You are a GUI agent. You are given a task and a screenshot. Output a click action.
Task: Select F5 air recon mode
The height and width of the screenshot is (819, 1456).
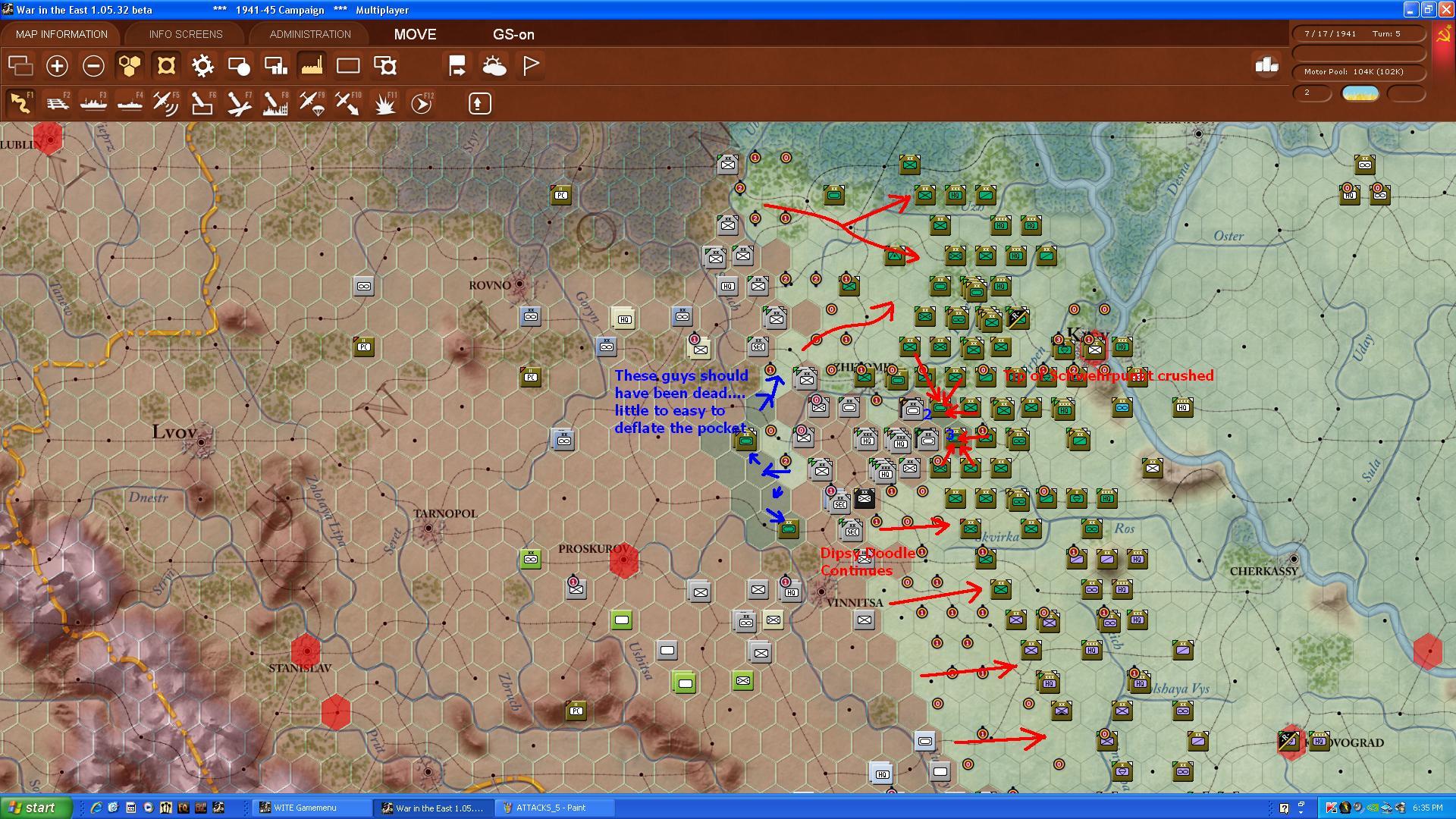tap(166, 103)
